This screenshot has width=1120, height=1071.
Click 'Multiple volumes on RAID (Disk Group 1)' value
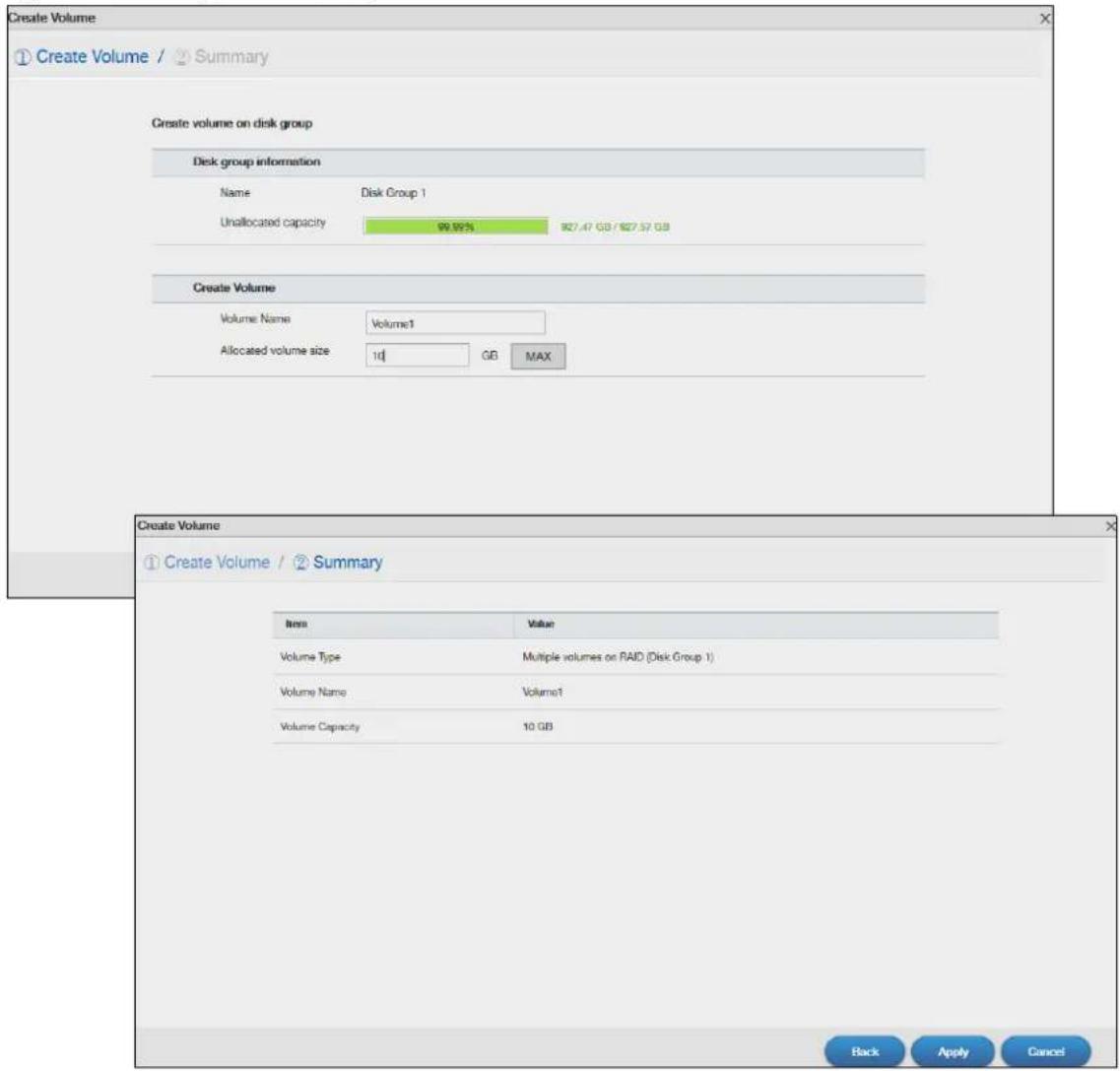tap(618, 656)
